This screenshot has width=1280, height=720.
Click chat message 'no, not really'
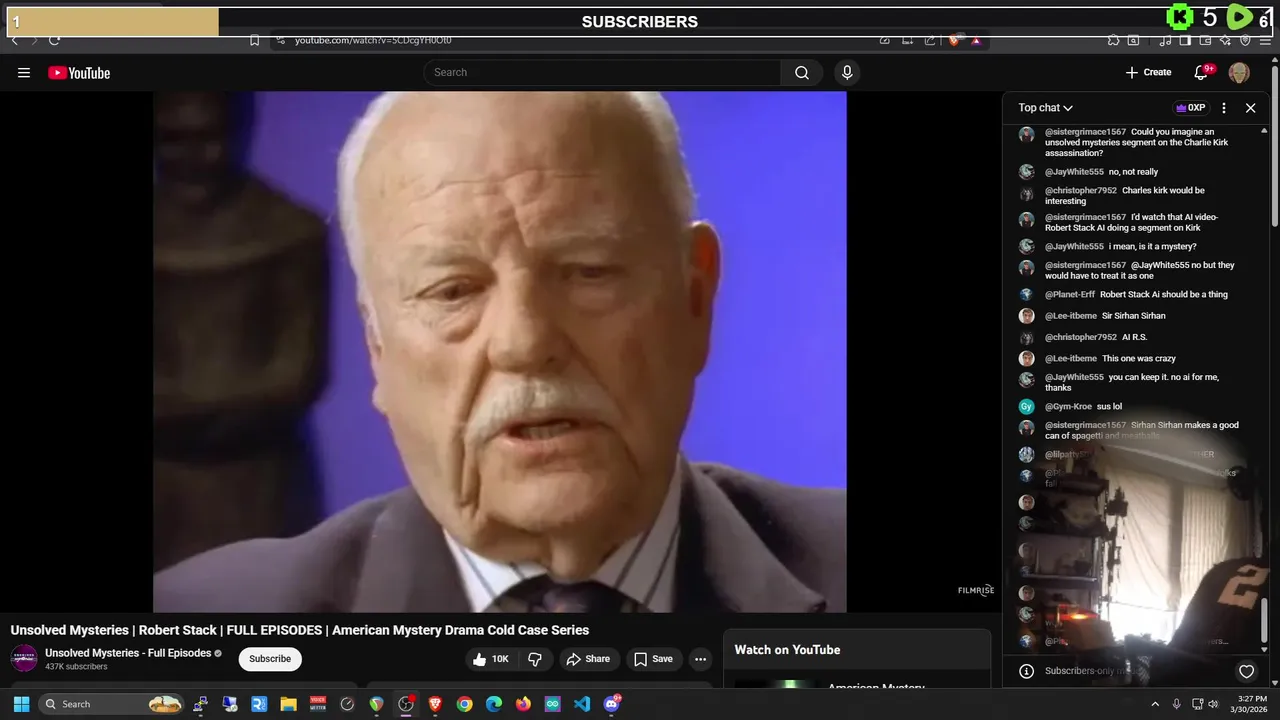pos(1133,172)
